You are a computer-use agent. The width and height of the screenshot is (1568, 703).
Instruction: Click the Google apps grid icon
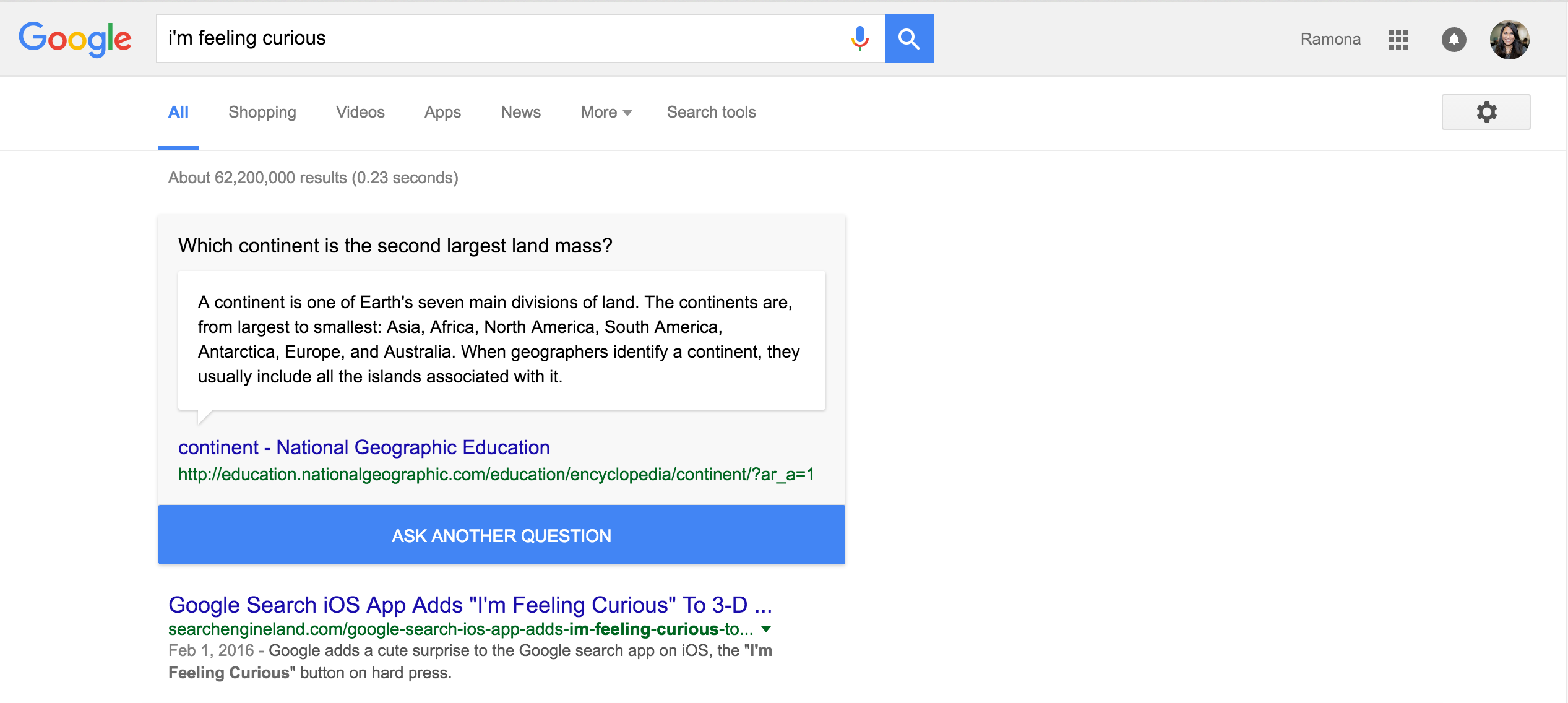click(x=1399, y=39)
